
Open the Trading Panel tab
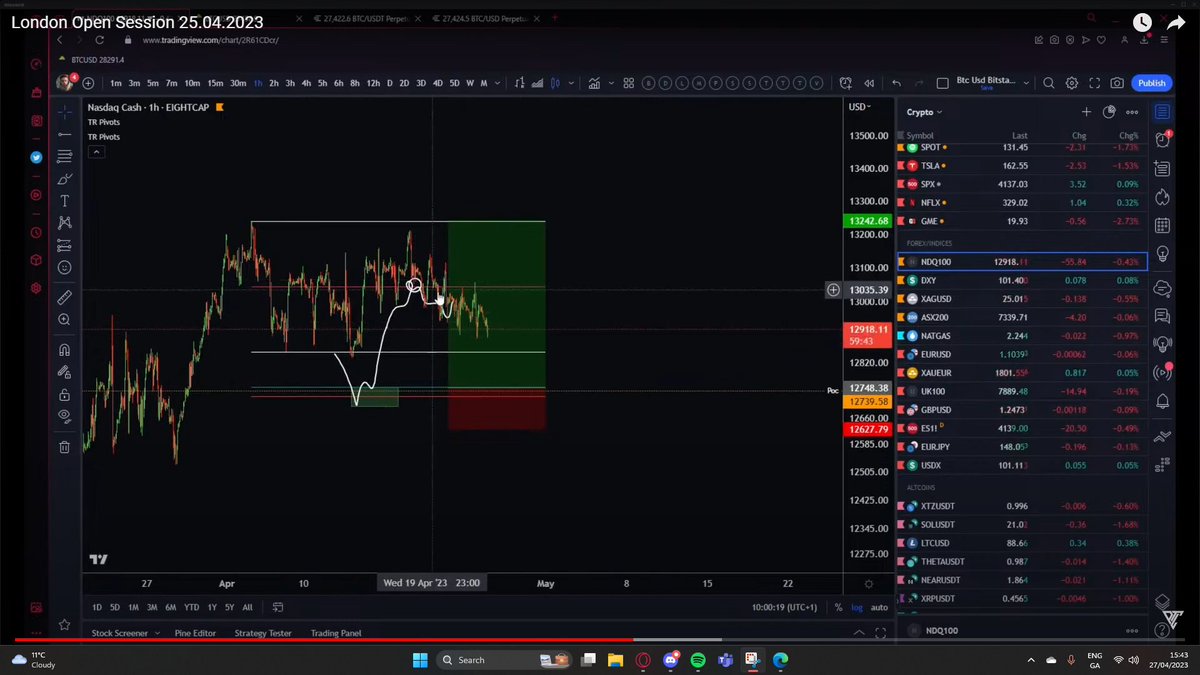click(x=335, y=633)
